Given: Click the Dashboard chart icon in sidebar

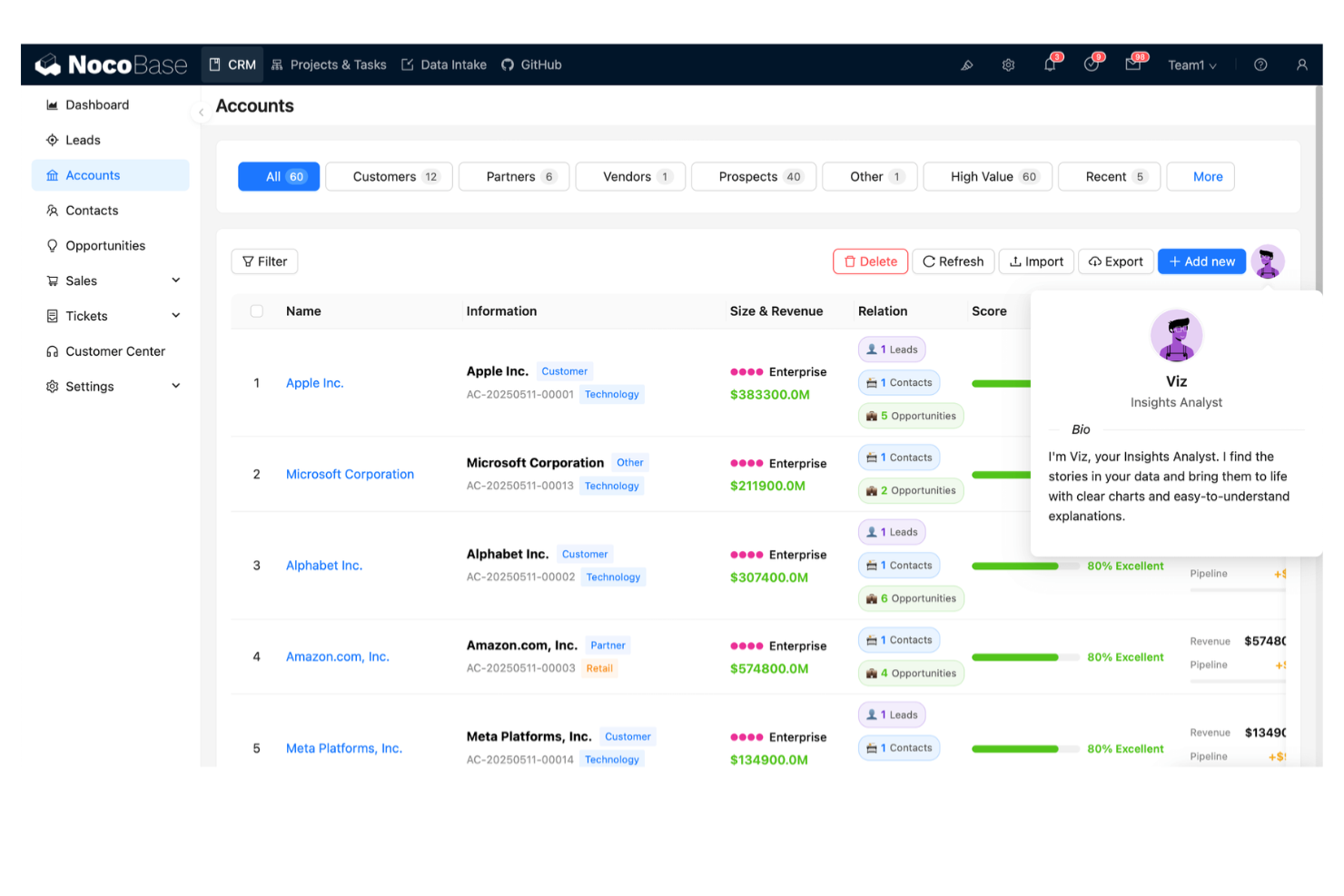Looking at the screenshot, I should point(53,105).
